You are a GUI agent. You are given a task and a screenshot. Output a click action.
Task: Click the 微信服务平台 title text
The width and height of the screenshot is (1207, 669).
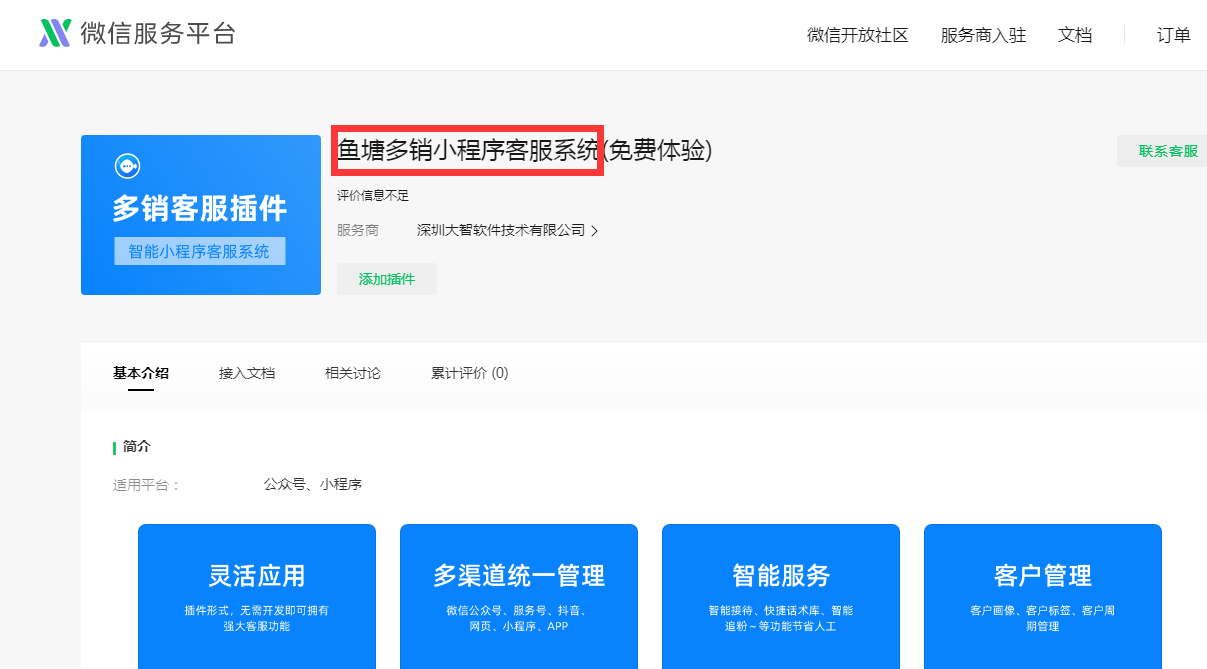coord(158,34)
